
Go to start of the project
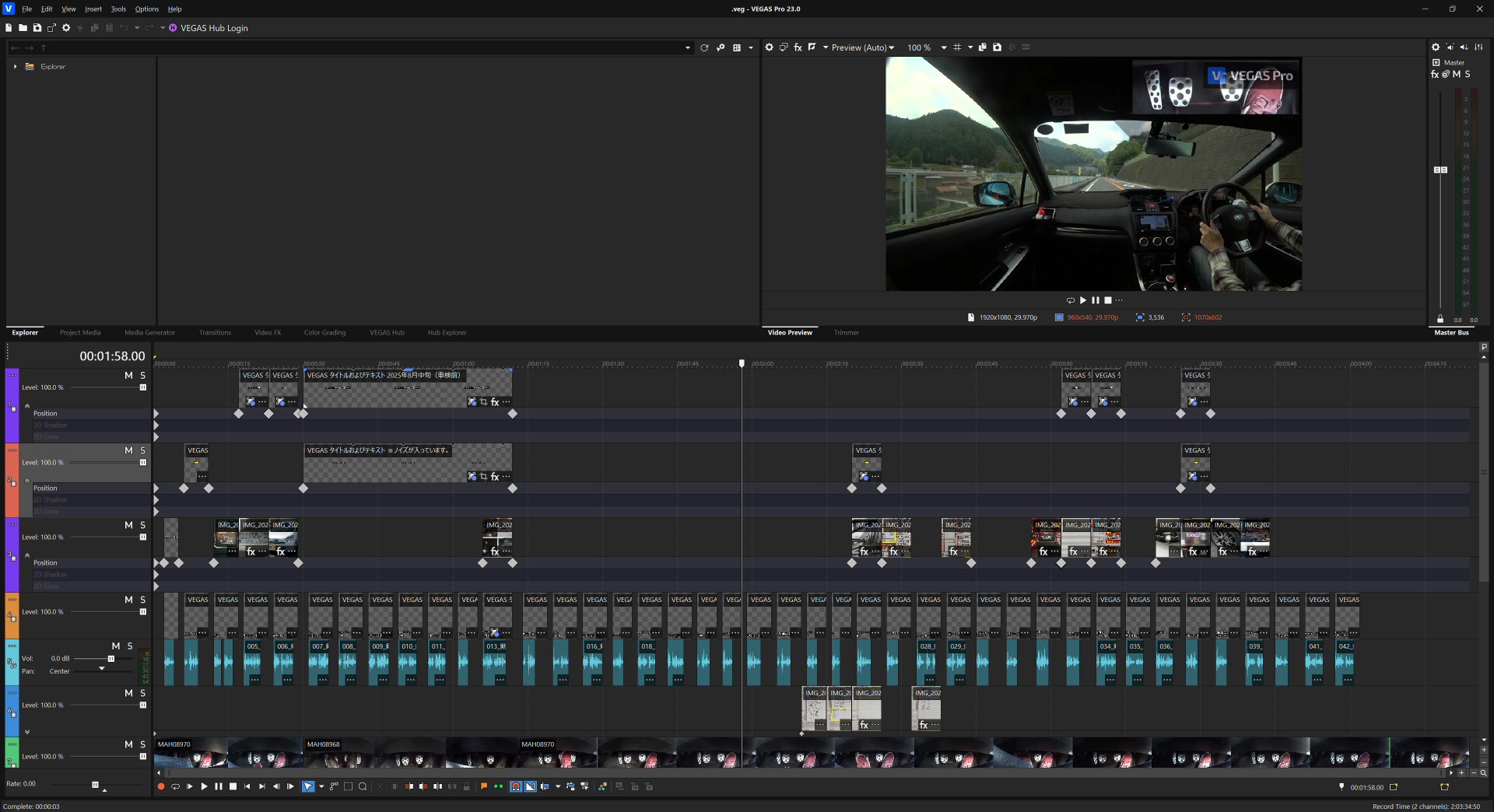tap(247, 786)
